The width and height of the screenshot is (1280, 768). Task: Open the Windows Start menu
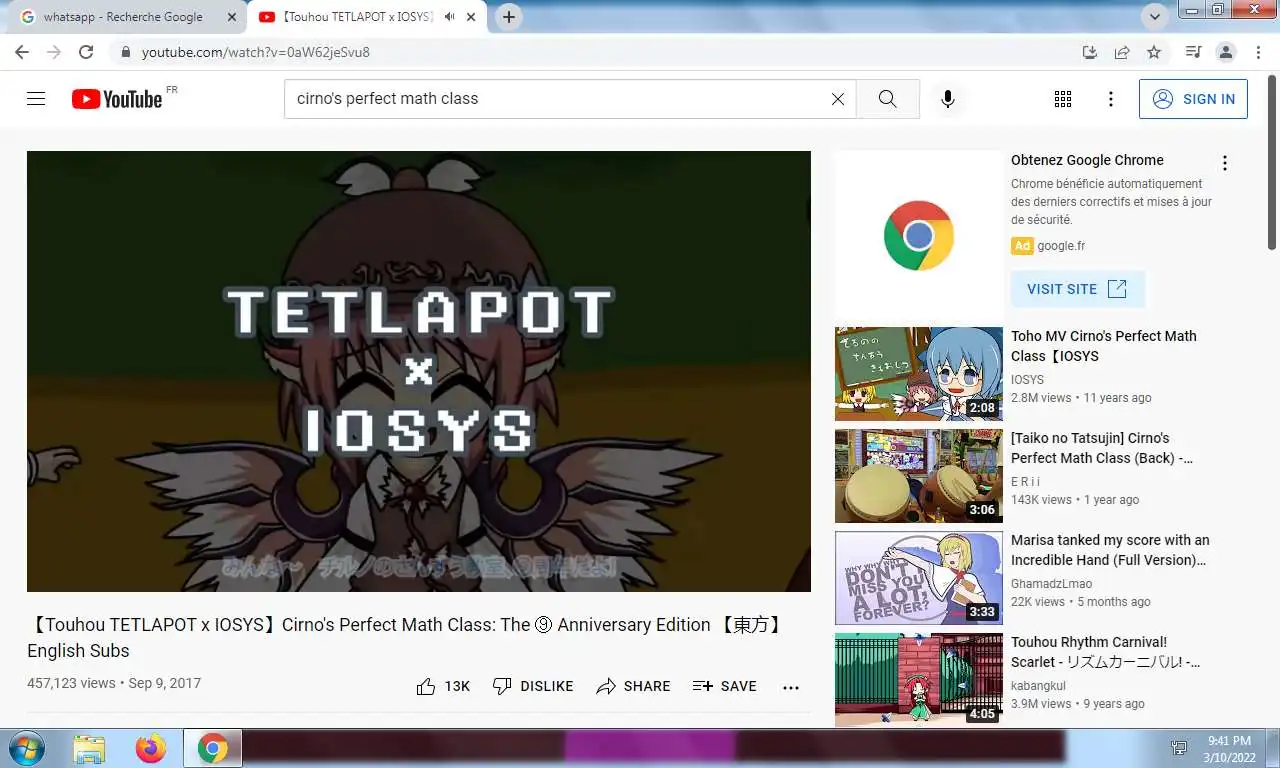tap(25, 748)
